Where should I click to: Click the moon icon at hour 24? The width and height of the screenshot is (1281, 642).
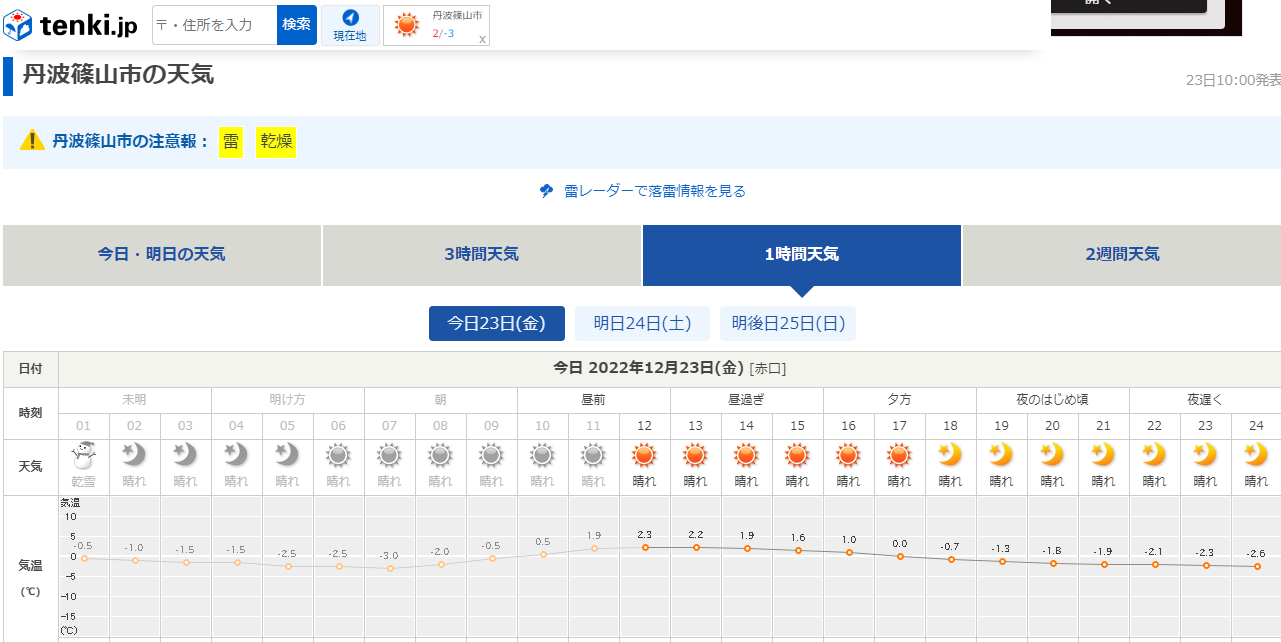click(1256, 455)
